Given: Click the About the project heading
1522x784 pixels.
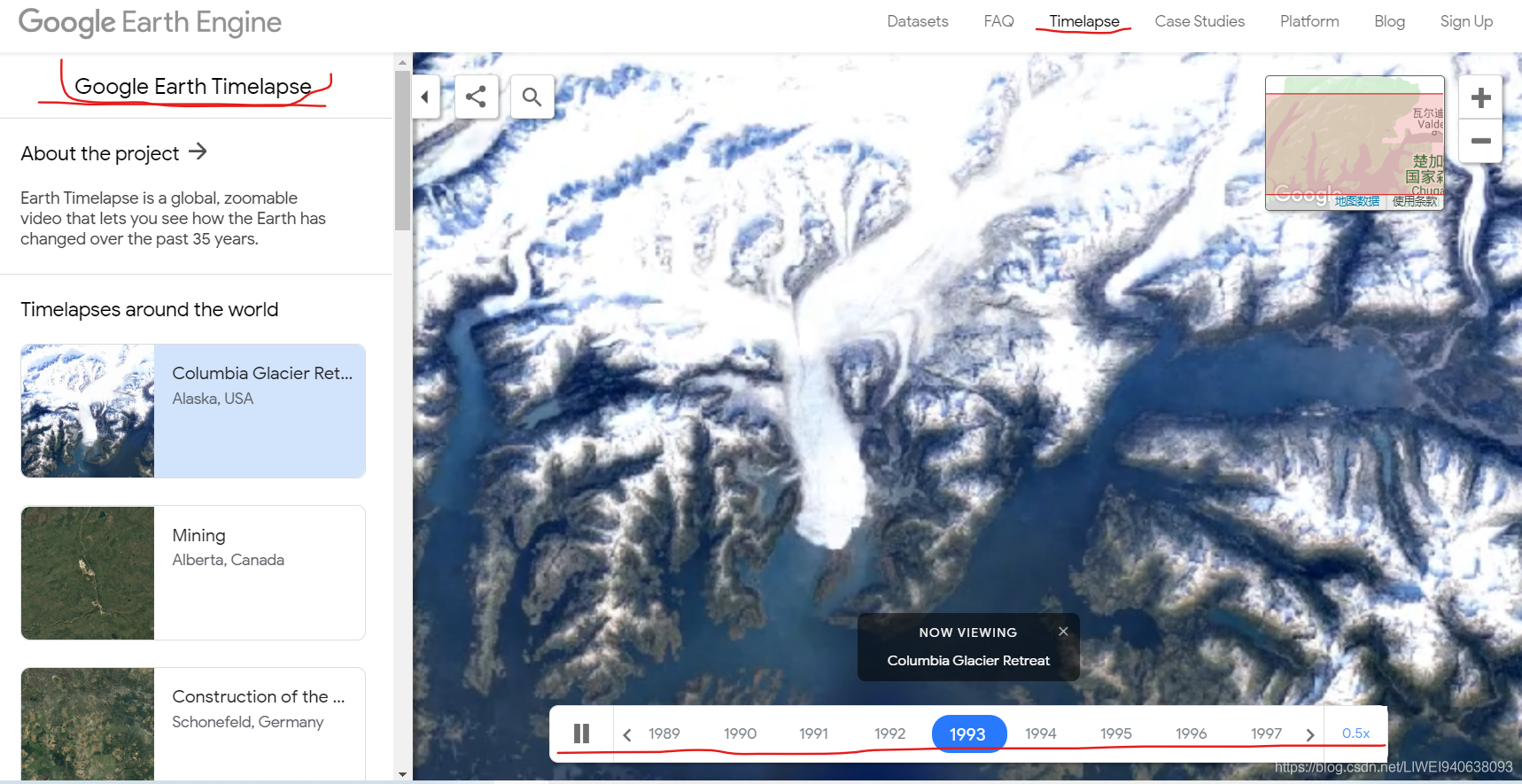Looking at the screenshot, I should pyautogui.click(x=100, y=153).
